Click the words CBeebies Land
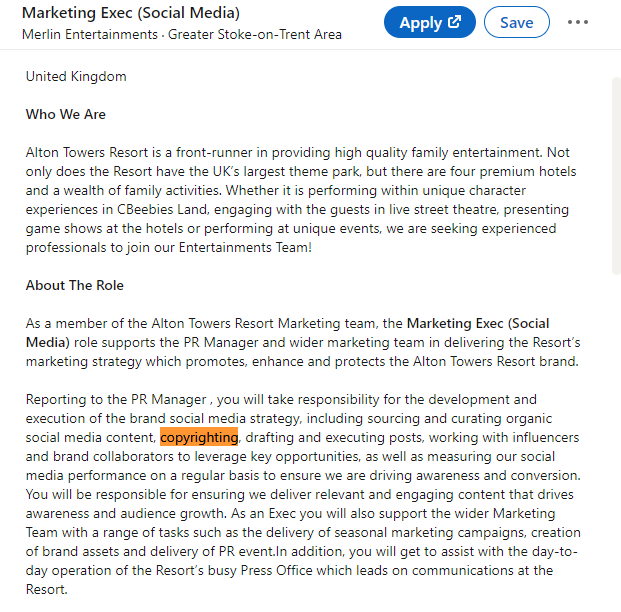 point(162,210)
